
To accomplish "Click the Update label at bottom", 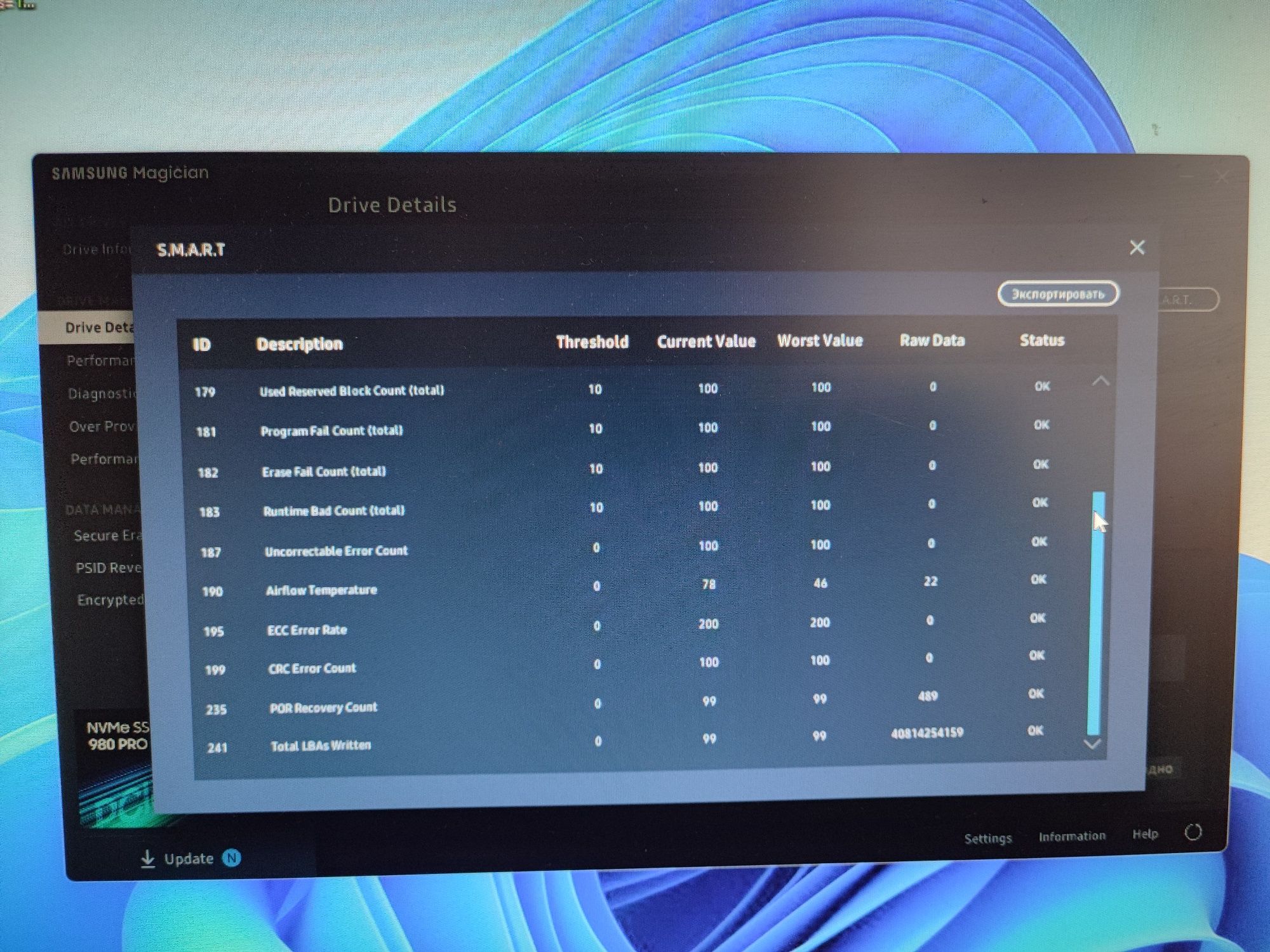I will 189,859.
